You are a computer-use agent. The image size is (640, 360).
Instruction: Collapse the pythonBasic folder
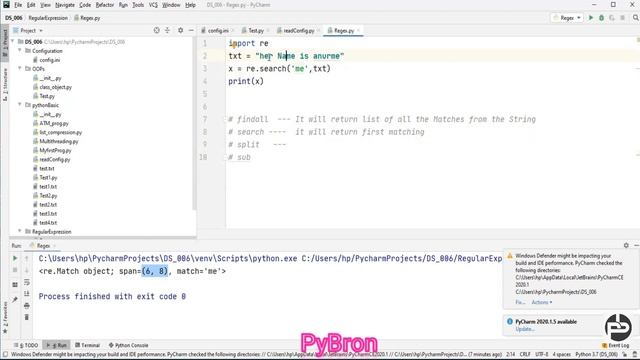point(20,105)
